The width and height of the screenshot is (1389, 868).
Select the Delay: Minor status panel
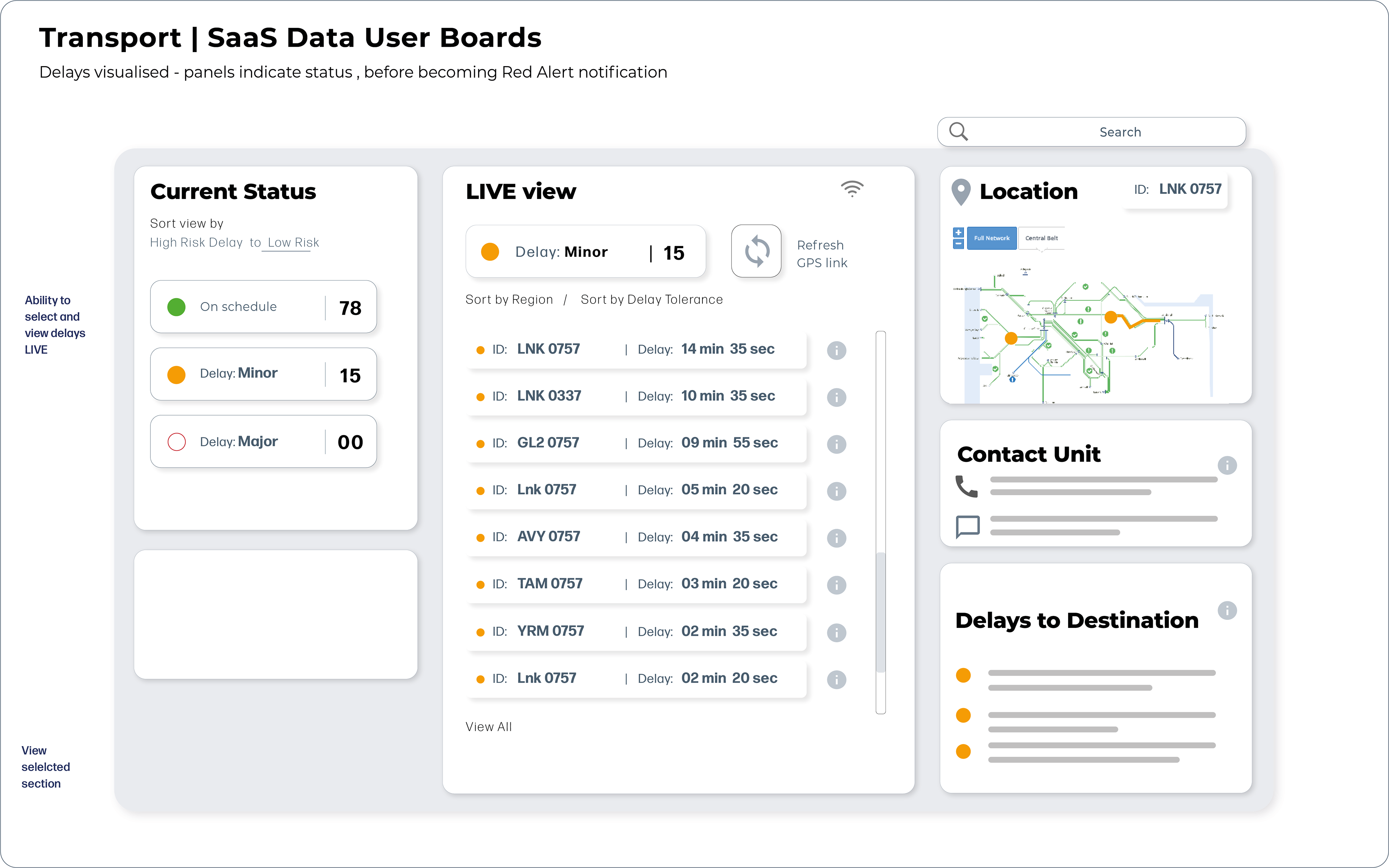[263, 374]
